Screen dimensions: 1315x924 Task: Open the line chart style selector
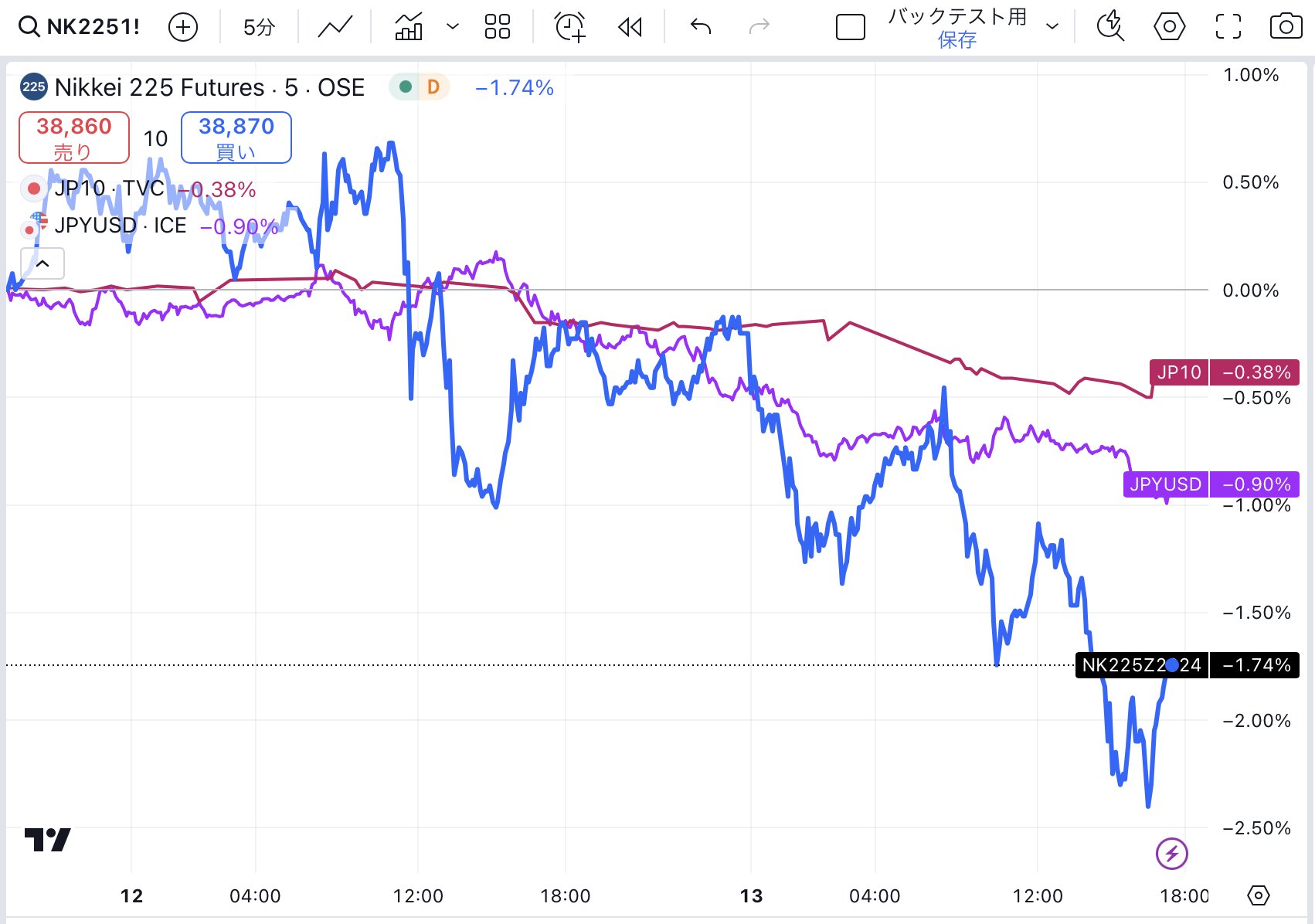click(x=335, y=27)
